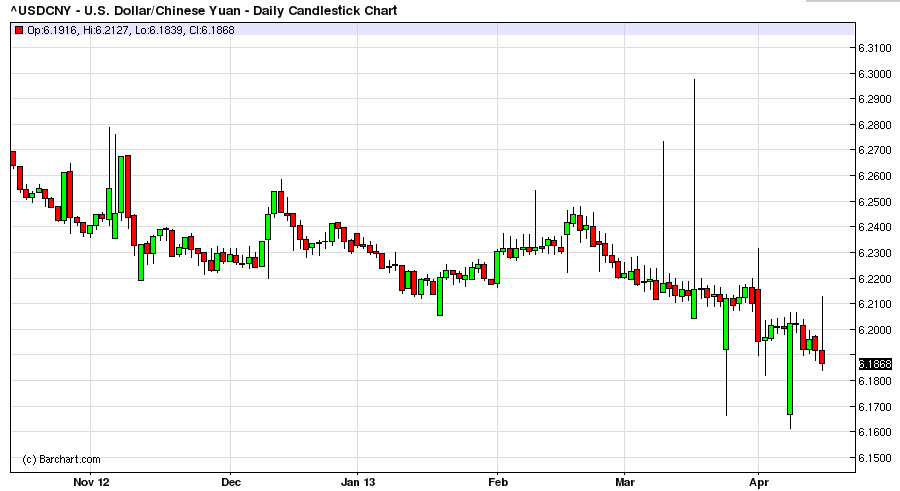Click the 6.2900 price axis label

click(x=875, y=99)
